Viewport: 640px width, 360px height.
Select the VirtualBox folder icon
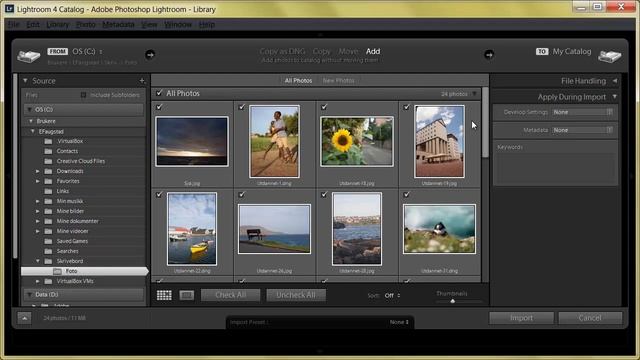(x=48, y=141)
